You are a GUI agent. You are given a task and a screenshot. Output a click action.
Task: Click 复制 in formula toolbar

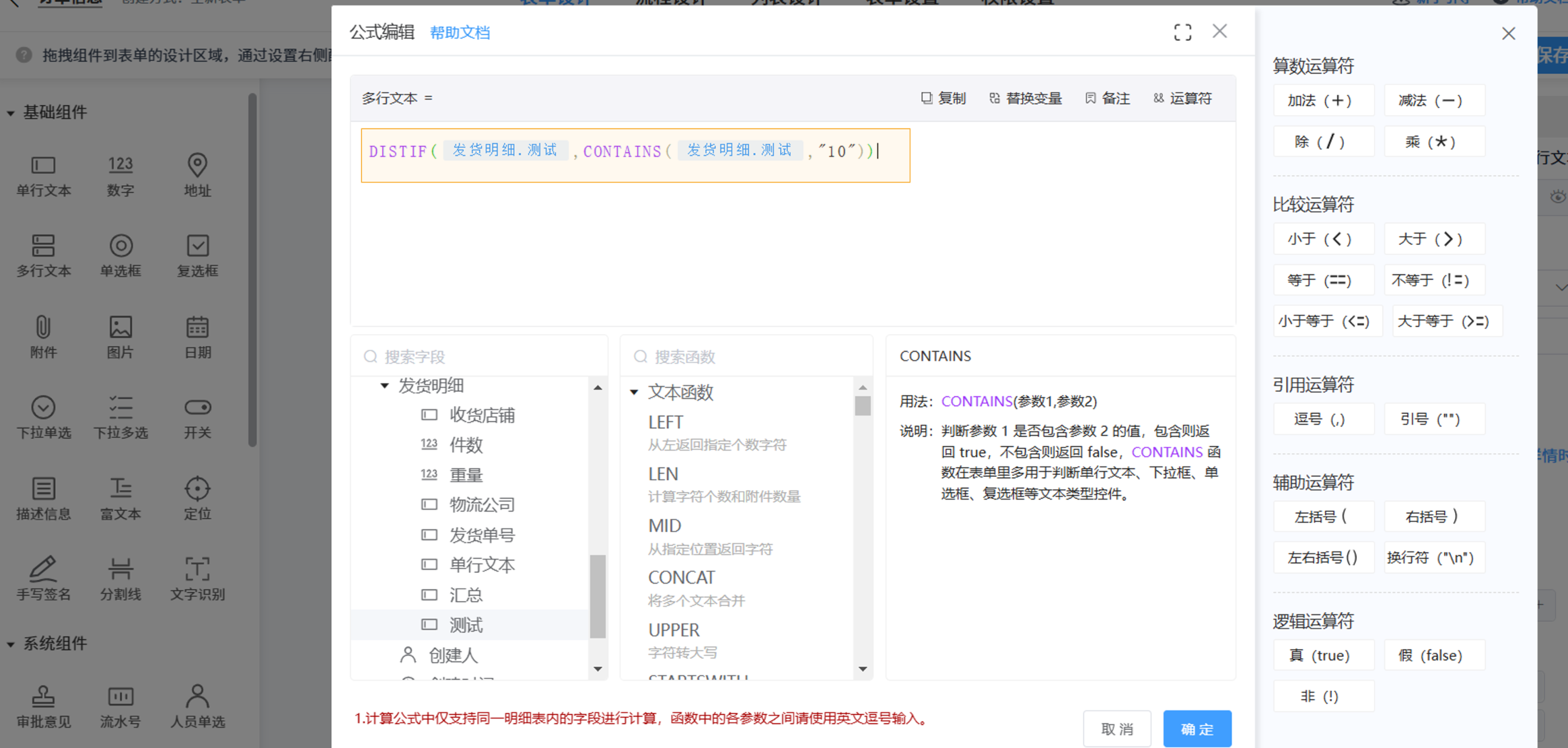pyautogui.click(x=943, y=98)
